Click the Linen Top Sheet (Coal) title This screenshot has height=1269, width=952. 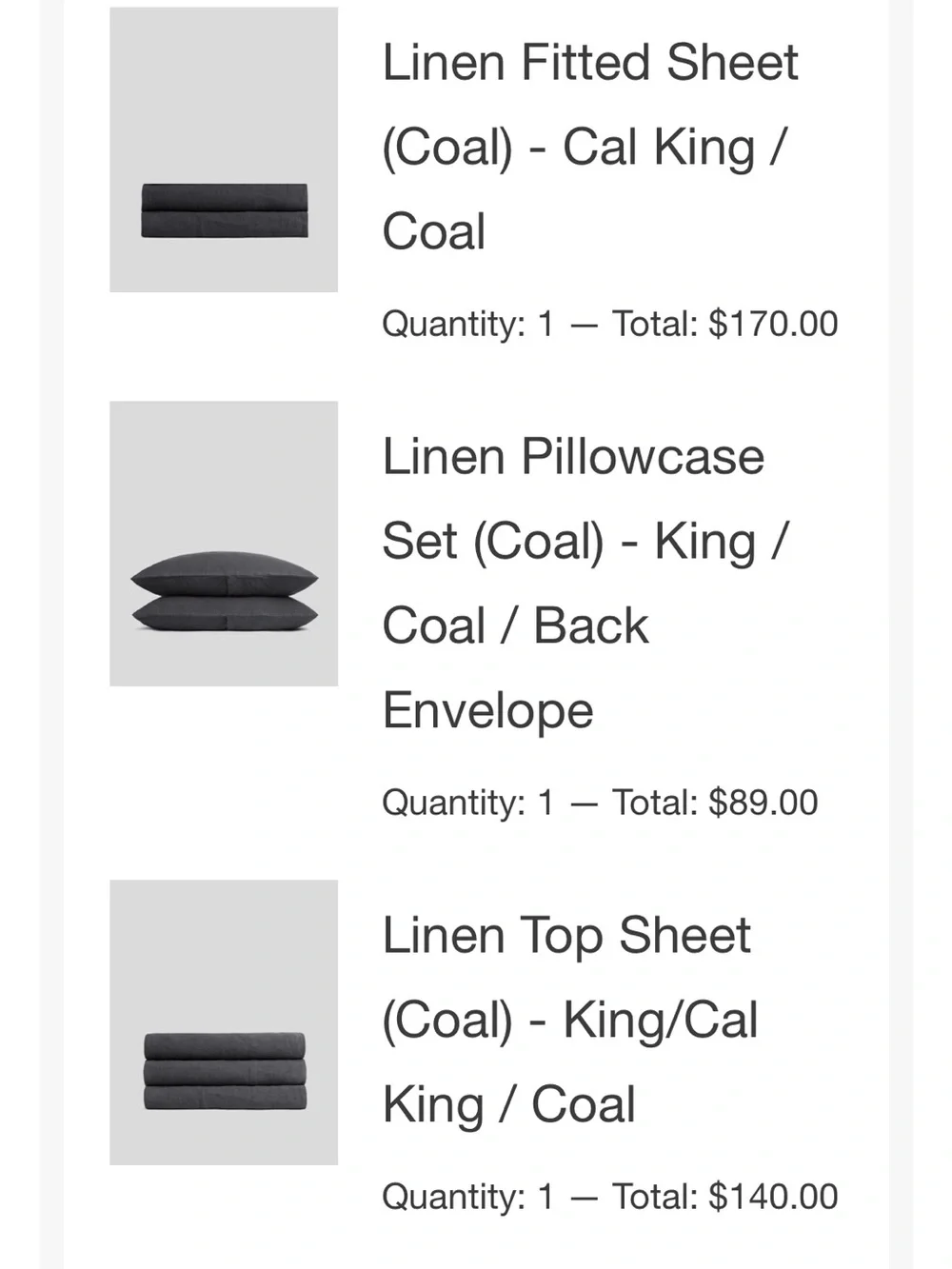click(x=570, y=1021)
